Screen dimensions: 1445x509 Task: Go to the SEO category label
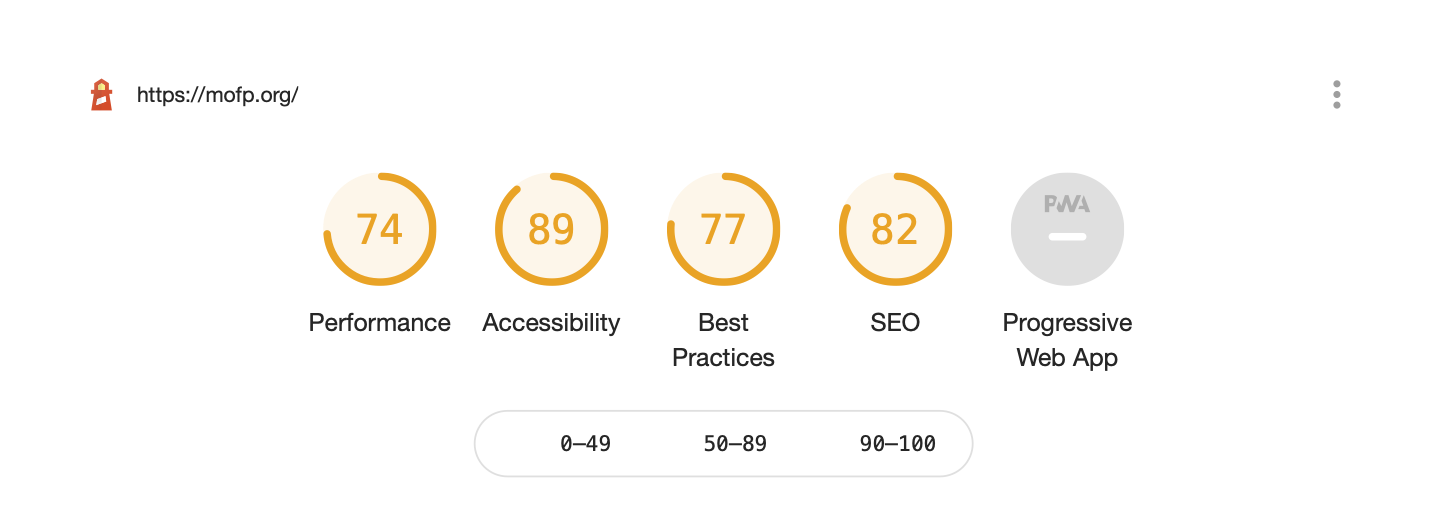[895, 323]
